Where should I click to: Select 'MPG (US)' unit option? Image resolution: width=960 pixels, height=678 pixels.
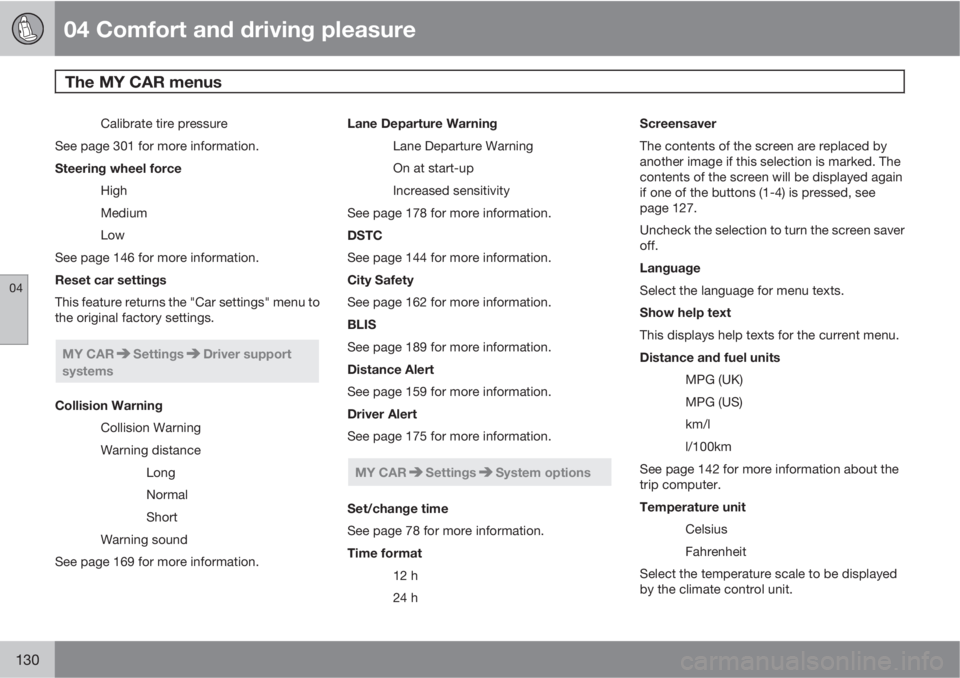click(714, 402)
